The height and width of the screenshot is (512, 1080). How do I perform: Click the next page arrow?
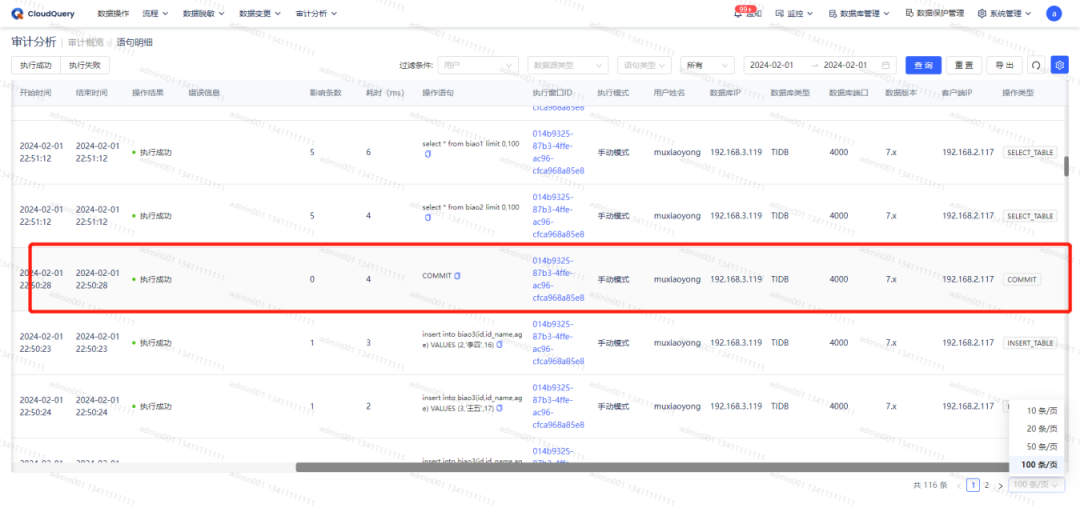(x=1000, y=485)
